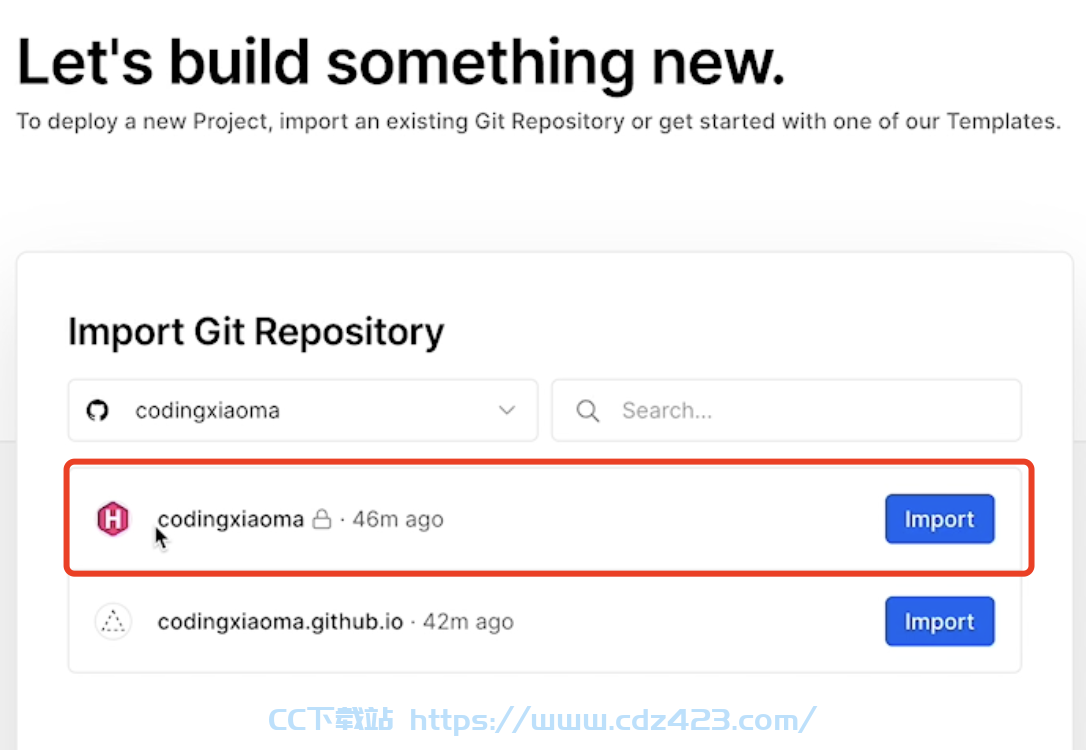Screen dimensions: 1086x750
Task: Click the 46m ago timestamp
Action: tap(398, 519)
